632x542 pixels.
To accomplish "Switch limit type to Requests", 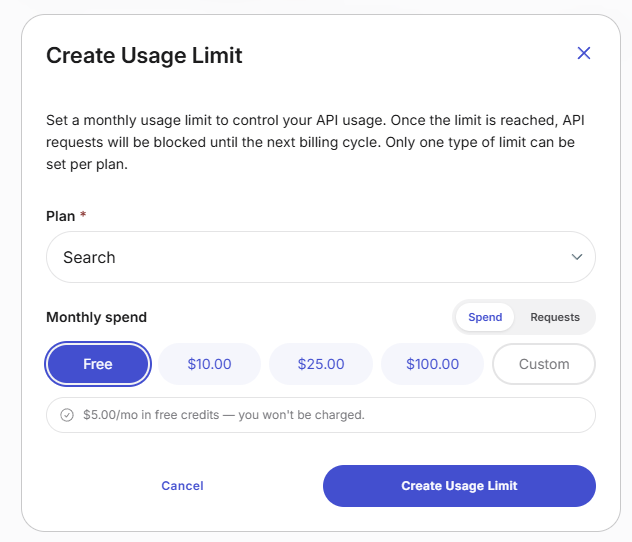I will click(x=555, y=317).
